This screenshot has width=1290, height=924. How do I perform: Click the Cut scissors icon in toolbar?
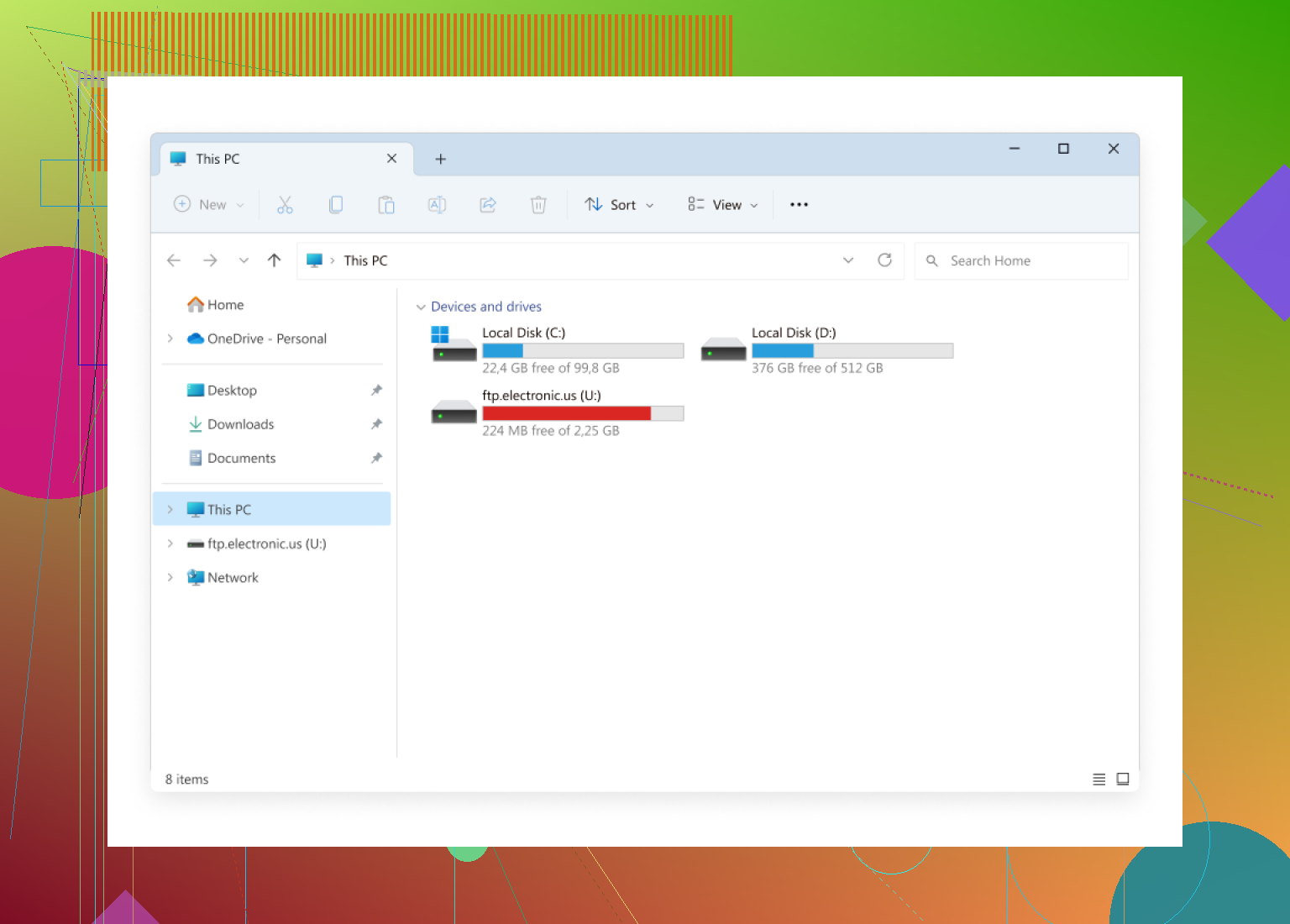(x=285, y=205)
